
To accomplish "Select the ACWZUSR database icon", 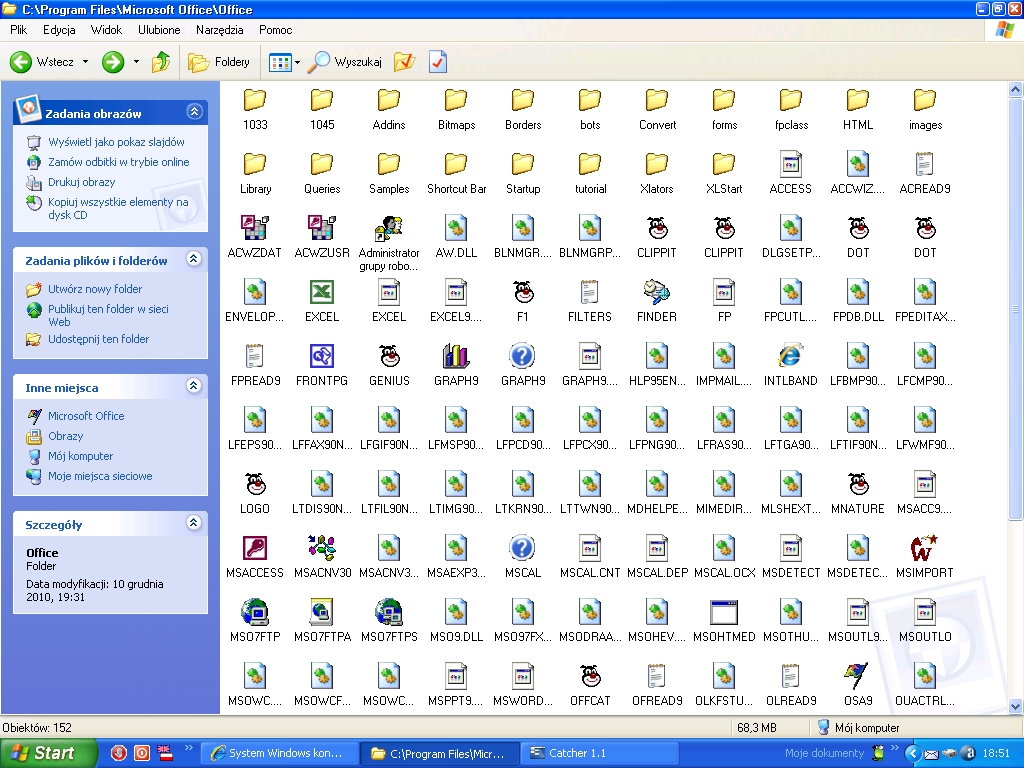I will tap(322, 229).
